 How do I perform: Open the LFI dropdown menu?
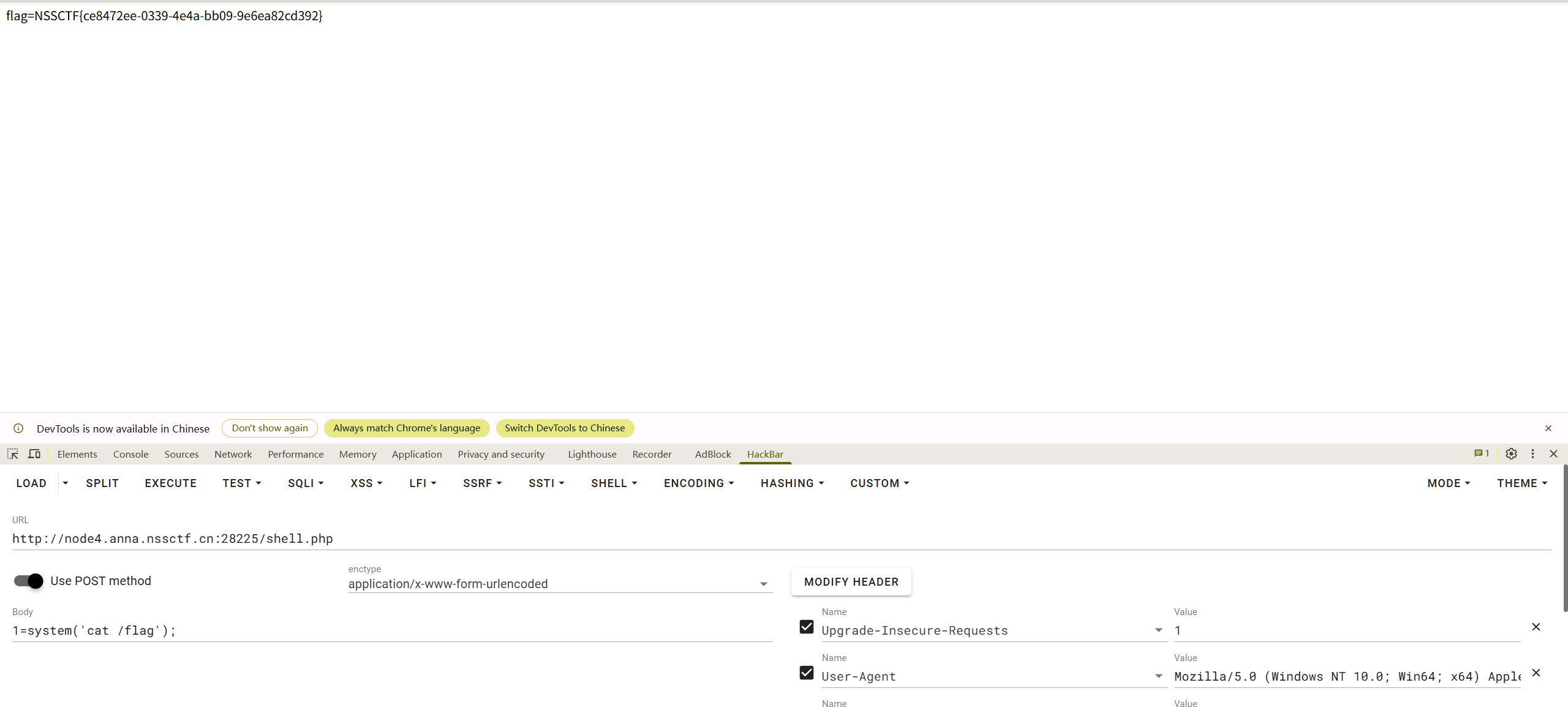pyautogui.click(x=423, y=483)
